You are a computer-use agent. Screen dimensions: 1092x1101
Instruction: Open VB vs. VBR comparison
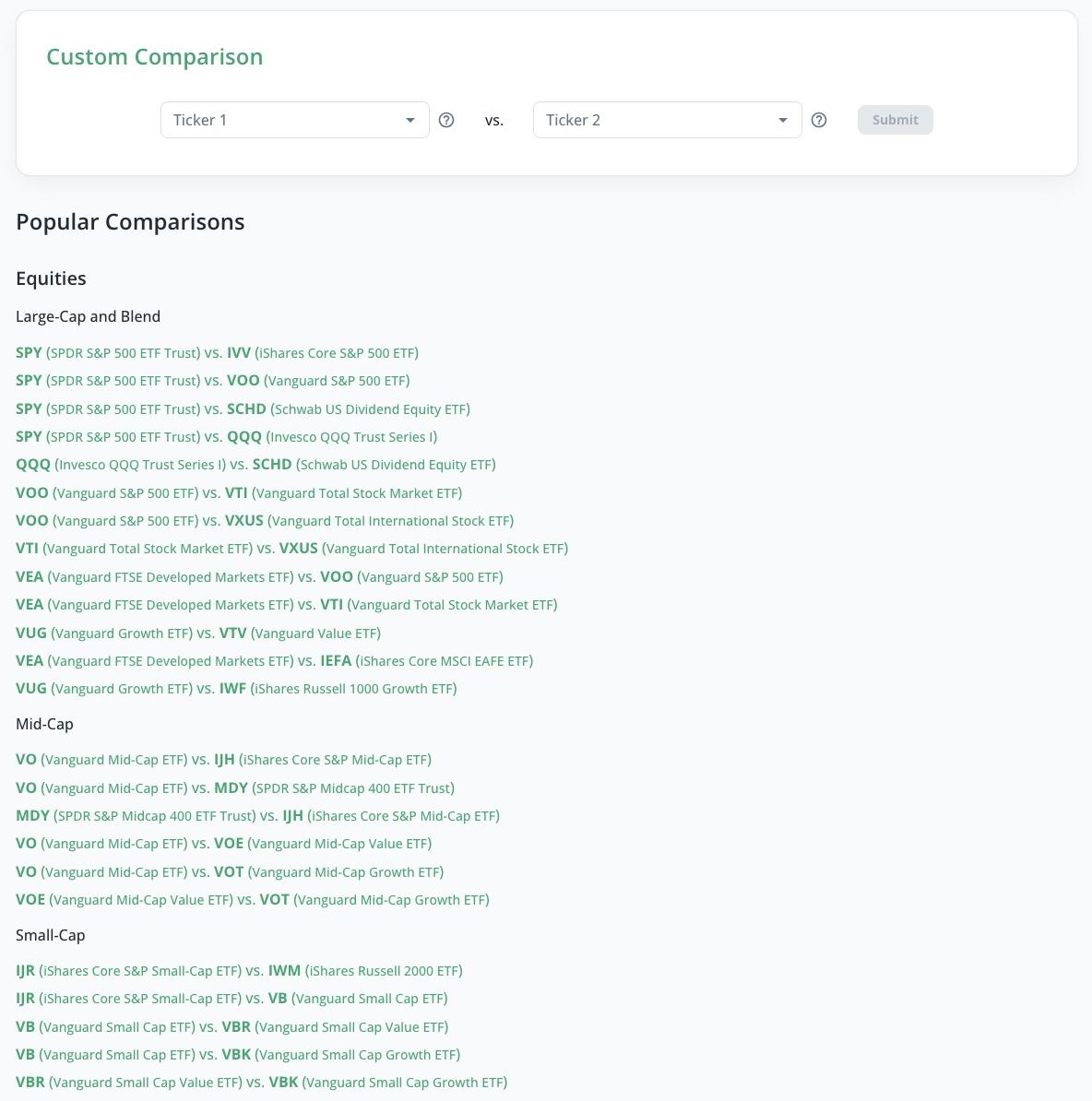[231, 1026]
